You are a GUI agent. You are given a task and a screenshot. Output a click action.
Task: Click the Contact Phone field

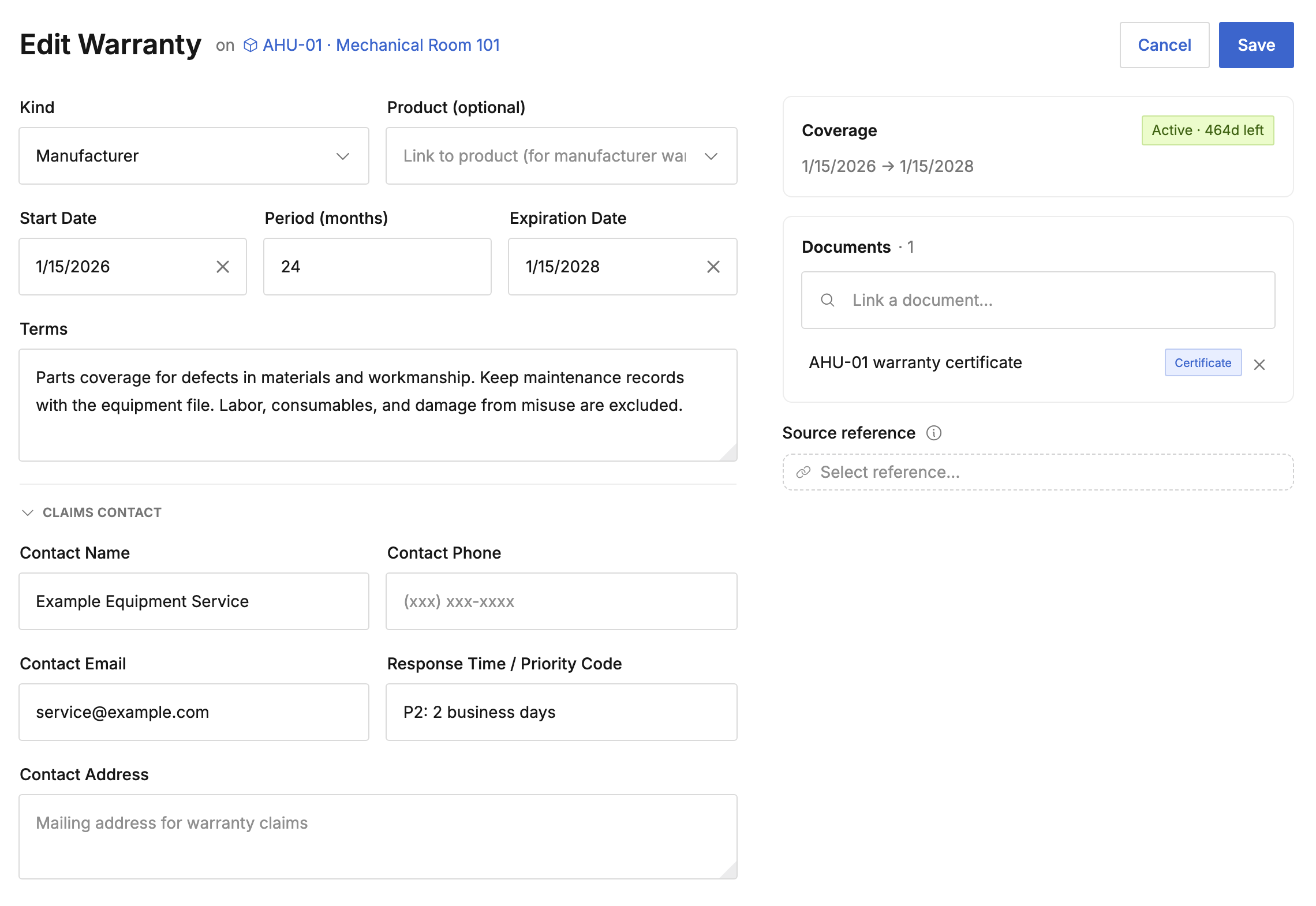point(561,601)
